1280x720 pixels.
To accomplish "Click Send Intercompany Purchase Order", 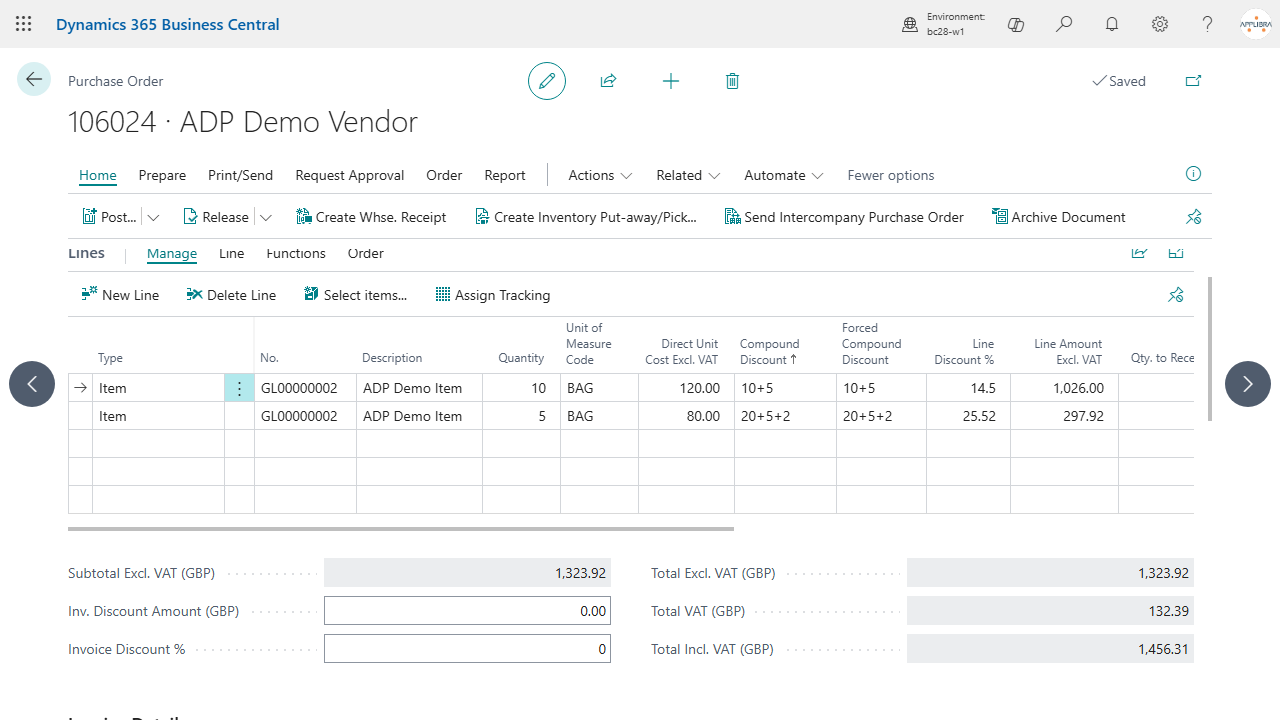I will point(844,217).
